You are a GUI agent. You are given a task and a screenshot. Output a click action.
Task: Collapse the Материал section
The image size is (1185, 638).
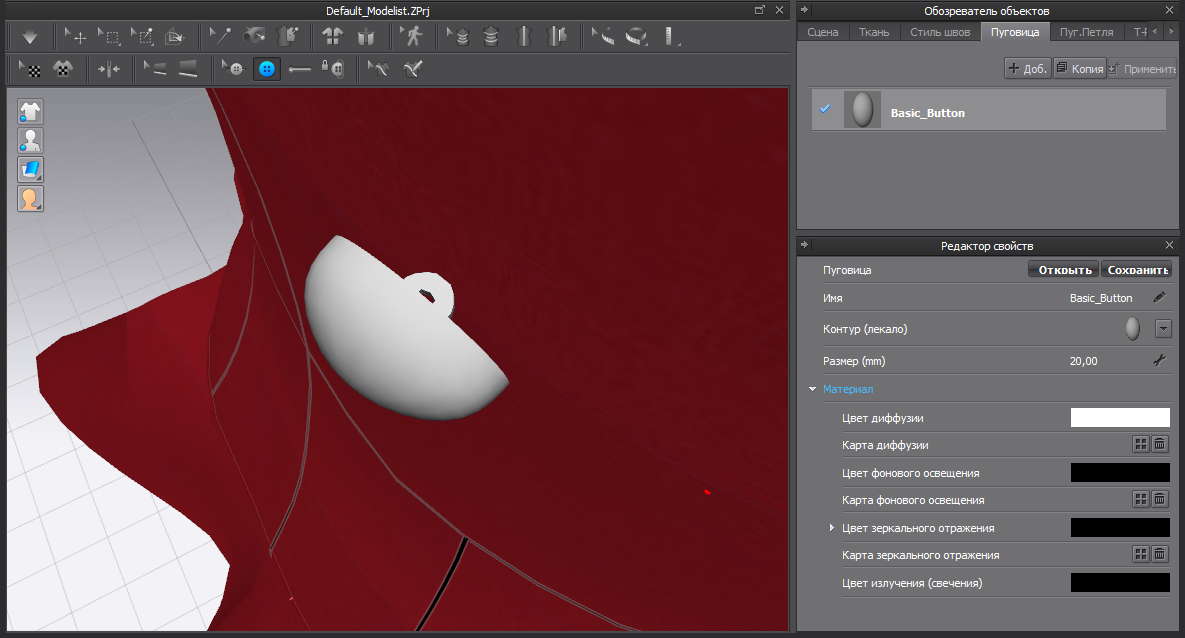coord(812,389)
